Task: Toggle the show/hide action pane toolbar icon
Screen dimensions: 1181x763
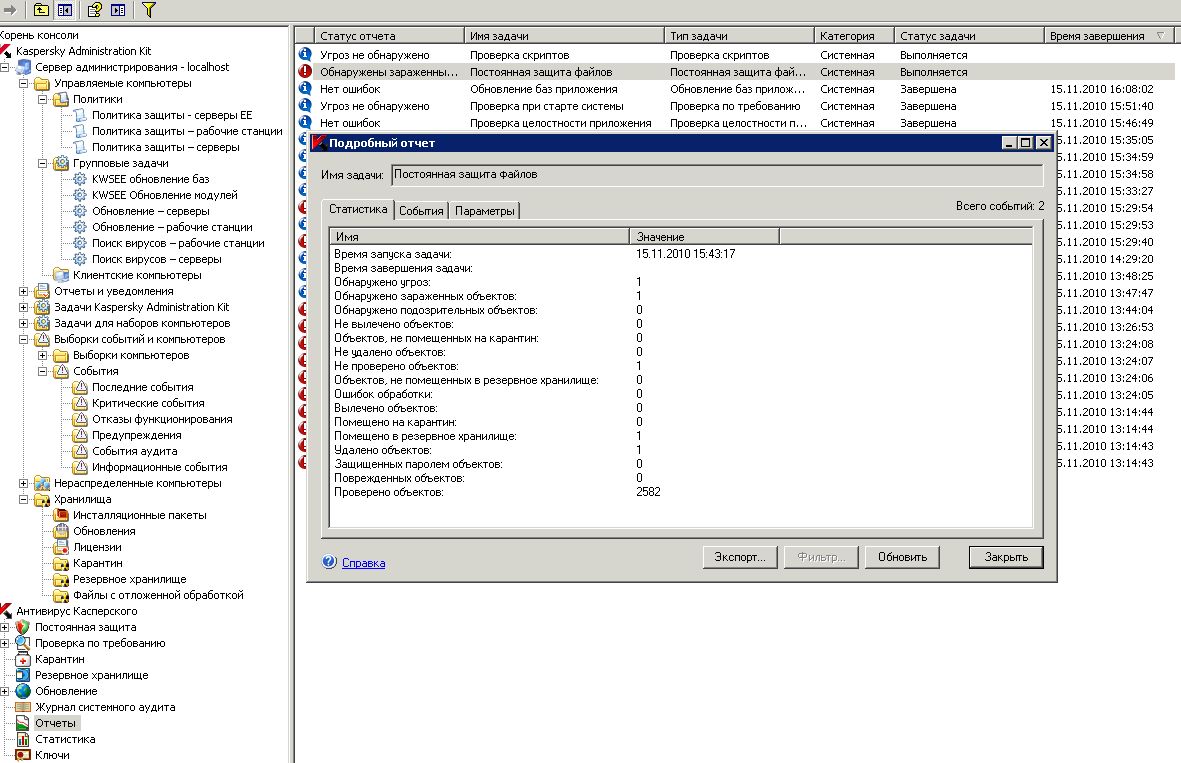Action: point(118,10)
